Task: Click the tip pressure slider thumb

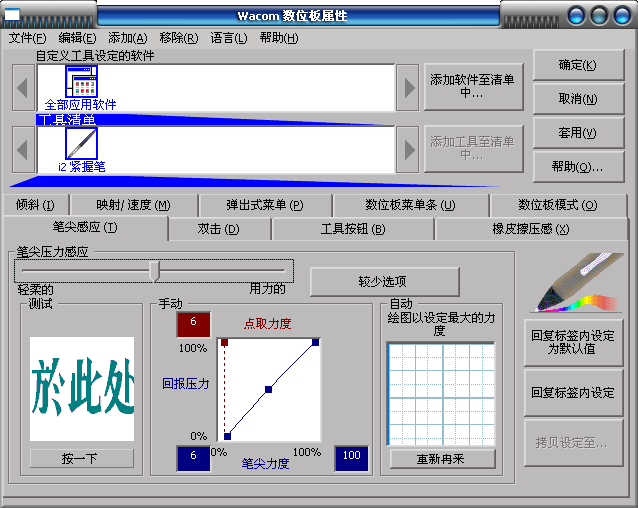Action: [x=154, y=271]
